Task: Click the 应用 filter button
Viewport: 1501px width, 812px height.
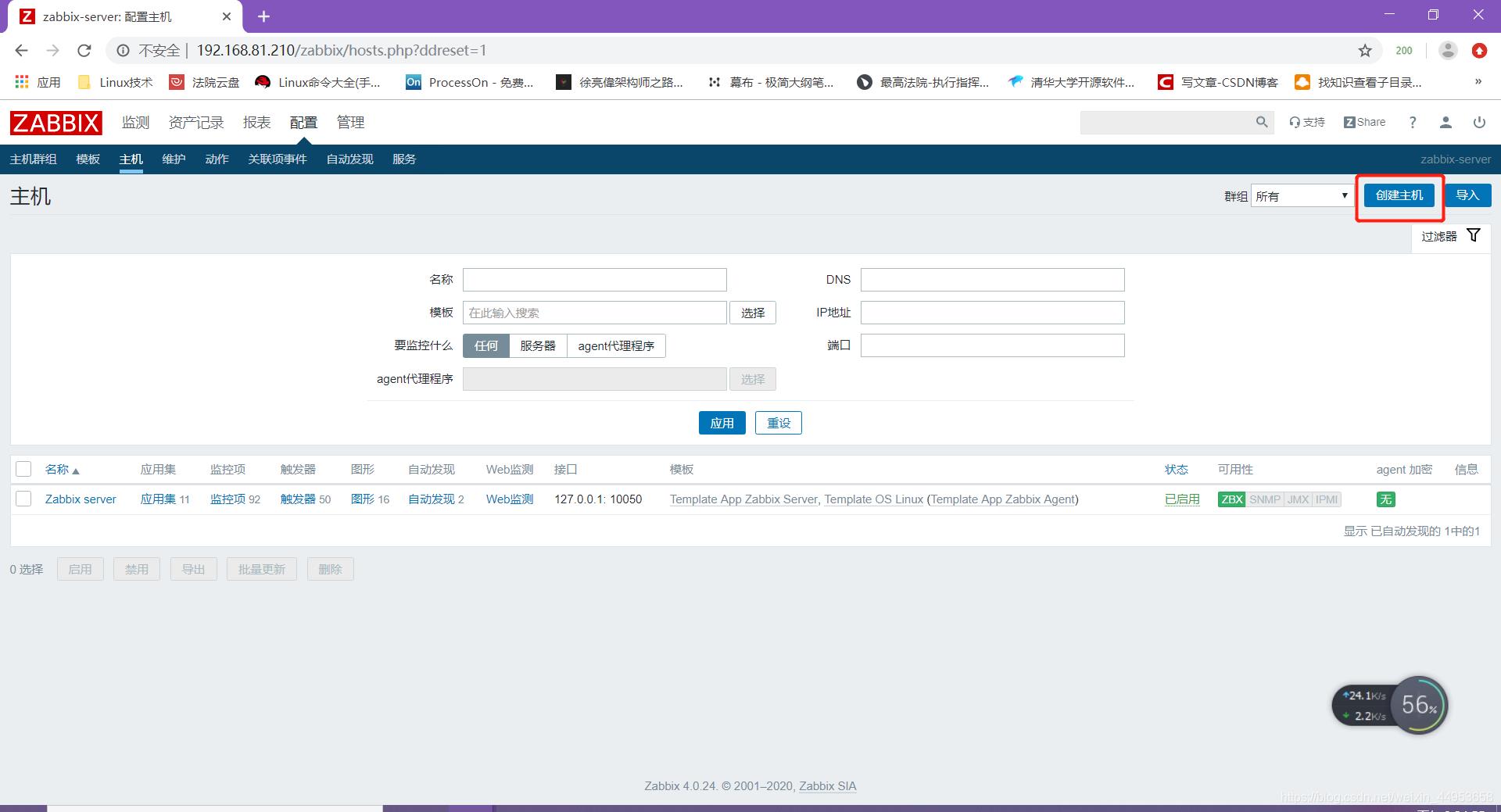Action: coord(722,423)
